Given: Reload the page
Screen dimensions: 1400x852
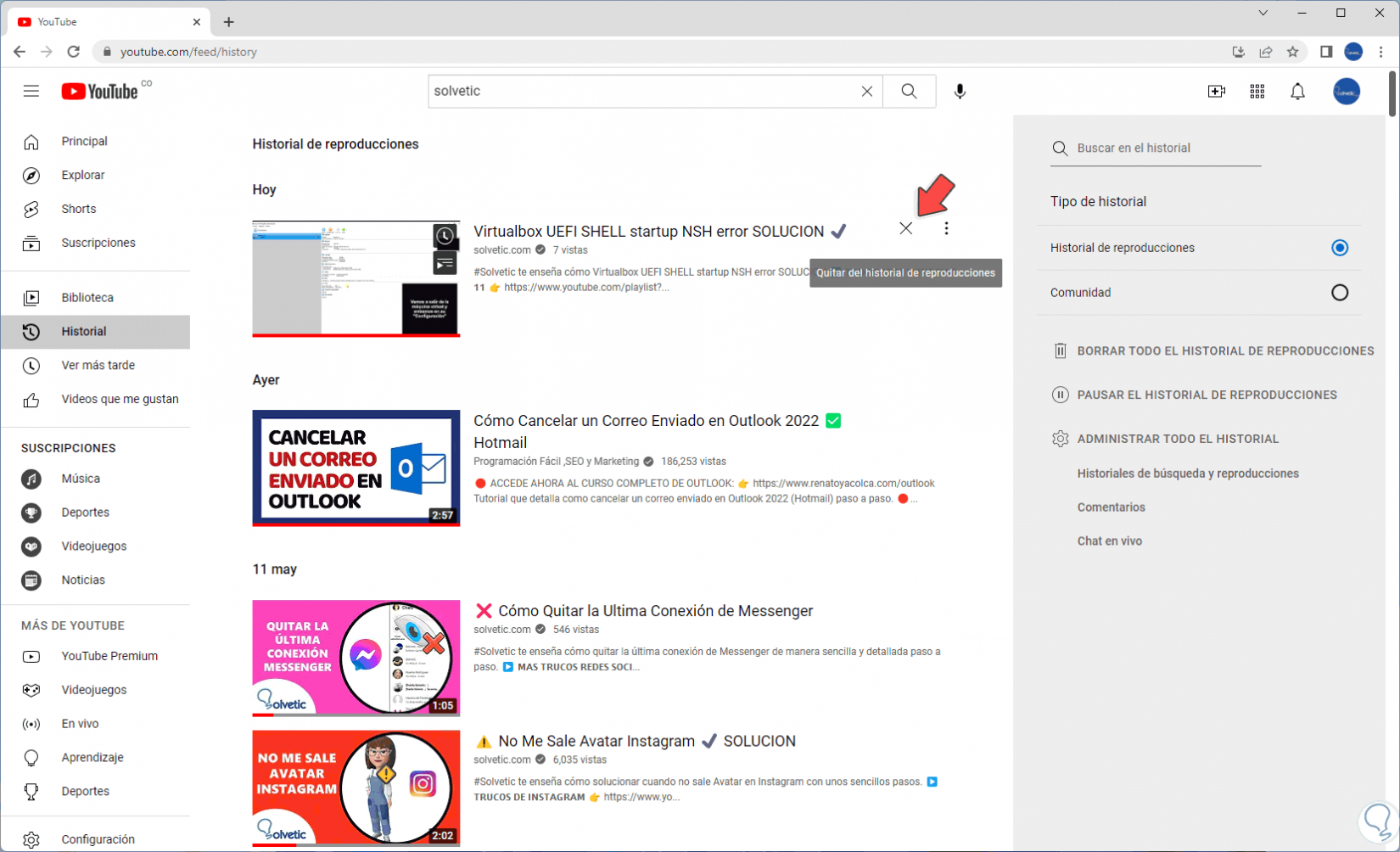Looking at the screenshot, I should [x=74, y=52].
